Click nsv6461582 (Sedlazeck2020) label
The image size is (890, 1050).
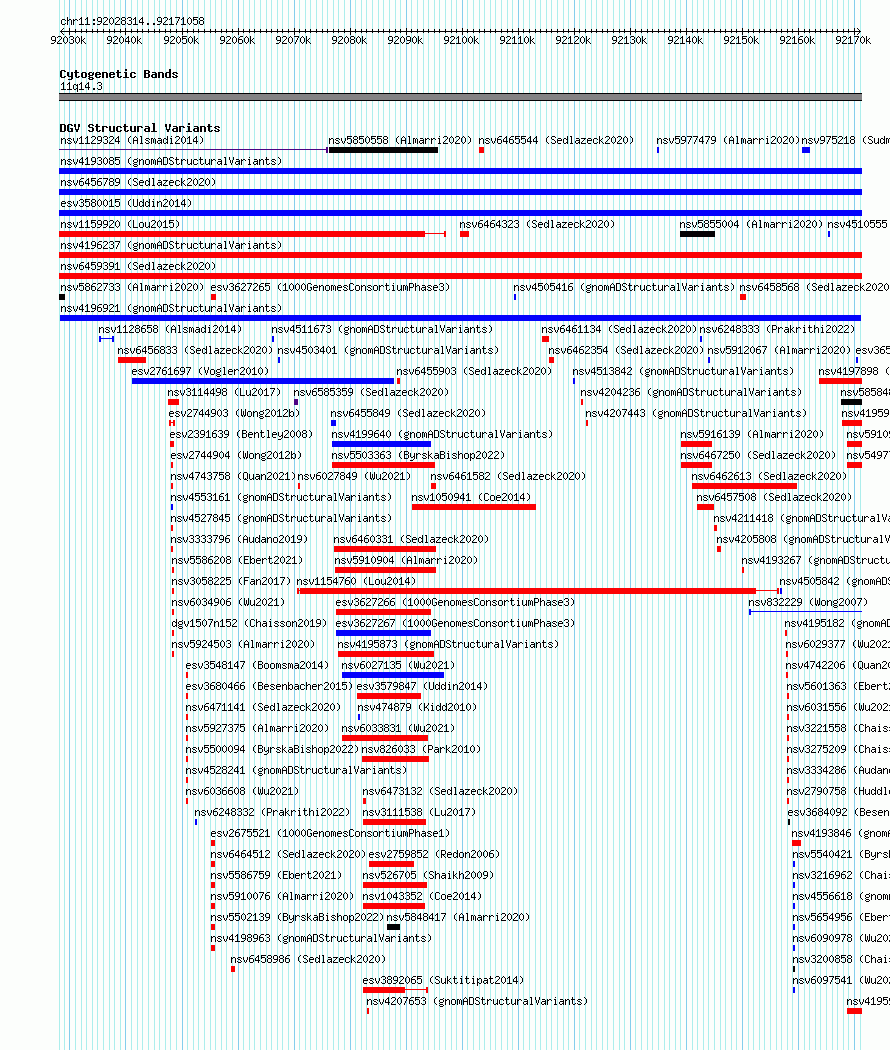508,476
